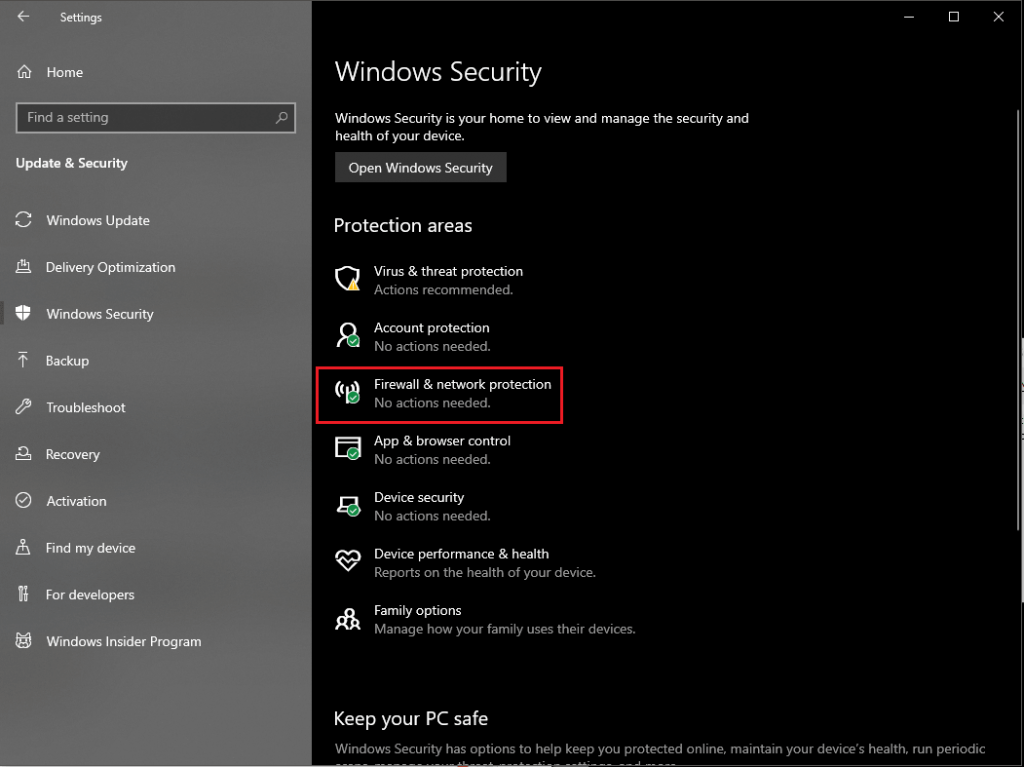Open Firewall & network protection
This screenshot has width=1024, height=767.
tap(462, 384)
